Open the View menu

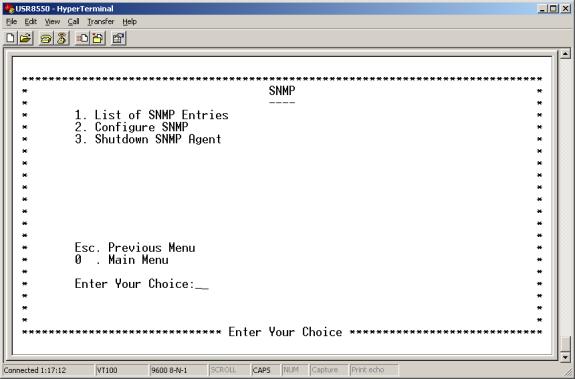52,22
